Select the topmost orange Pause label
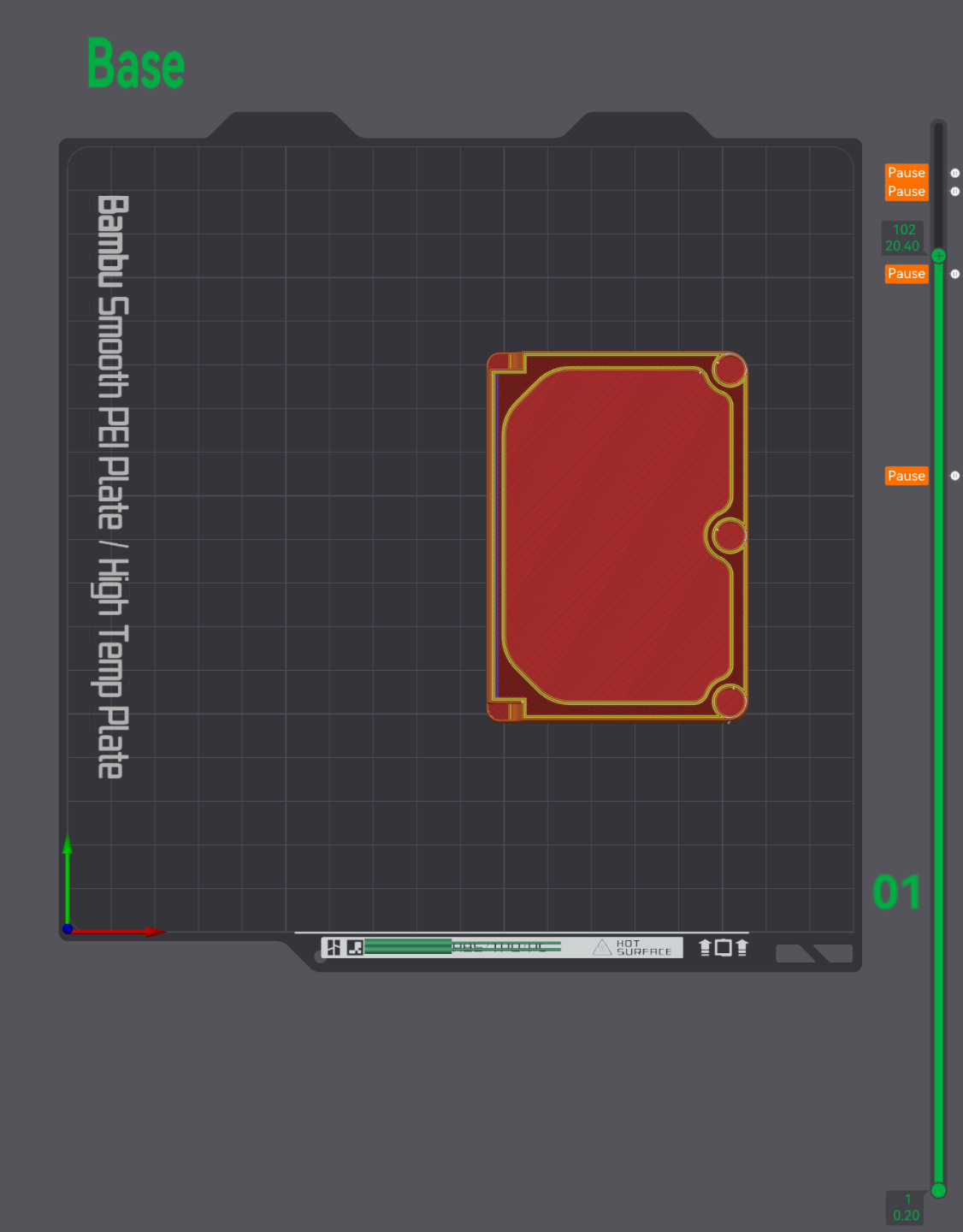The height and width of the screenshot is (1232, 963). (907, 173)
